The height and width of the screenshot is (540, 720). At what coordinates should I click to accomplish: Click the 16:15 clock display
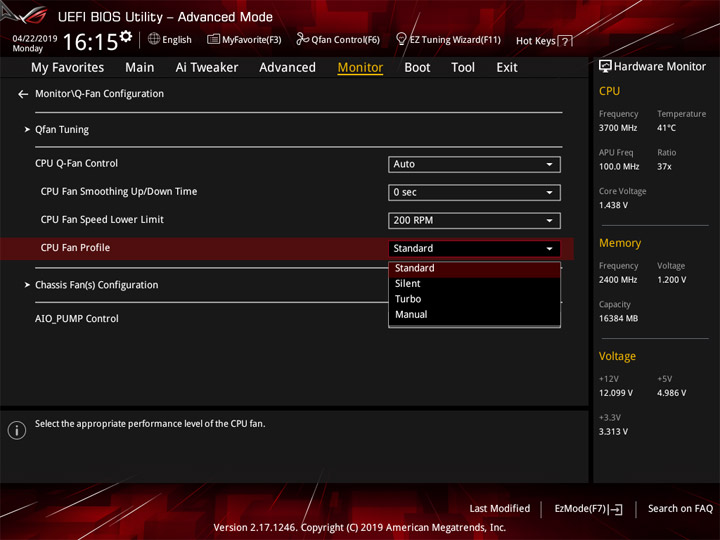90,42
